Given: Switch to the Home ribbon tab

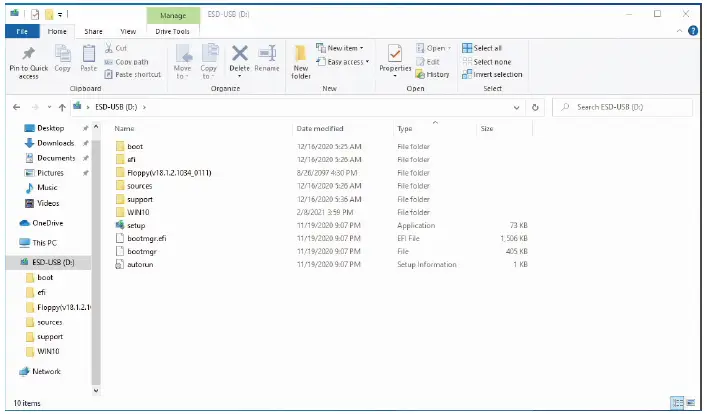Looking at the screenshot, I should [57, 31].
